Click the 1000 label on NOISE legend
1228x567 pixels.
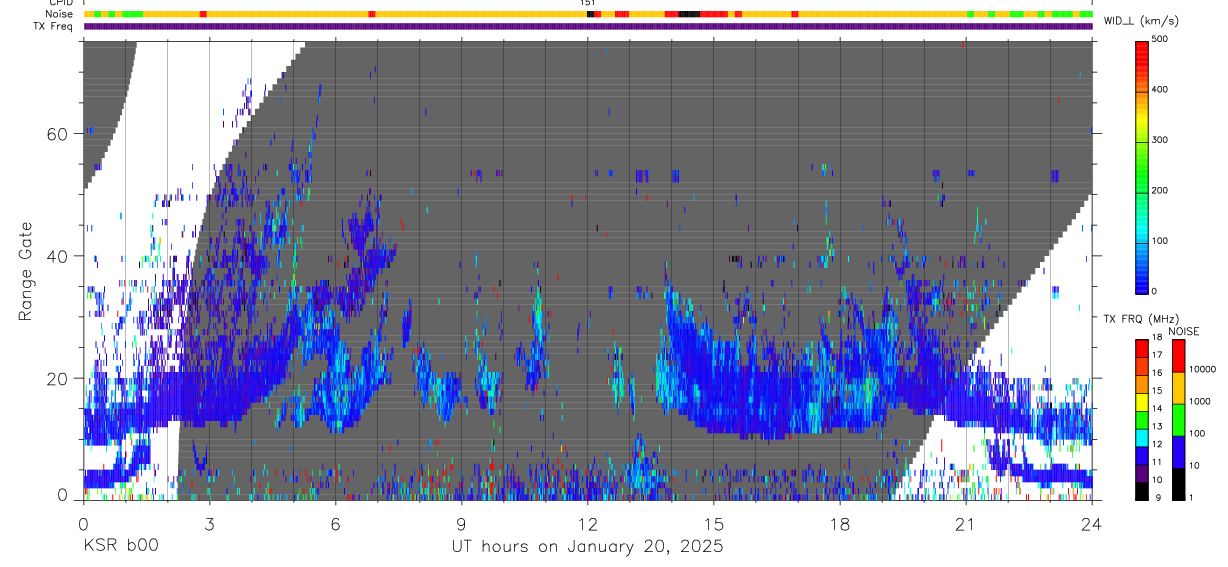(1199, 401)
